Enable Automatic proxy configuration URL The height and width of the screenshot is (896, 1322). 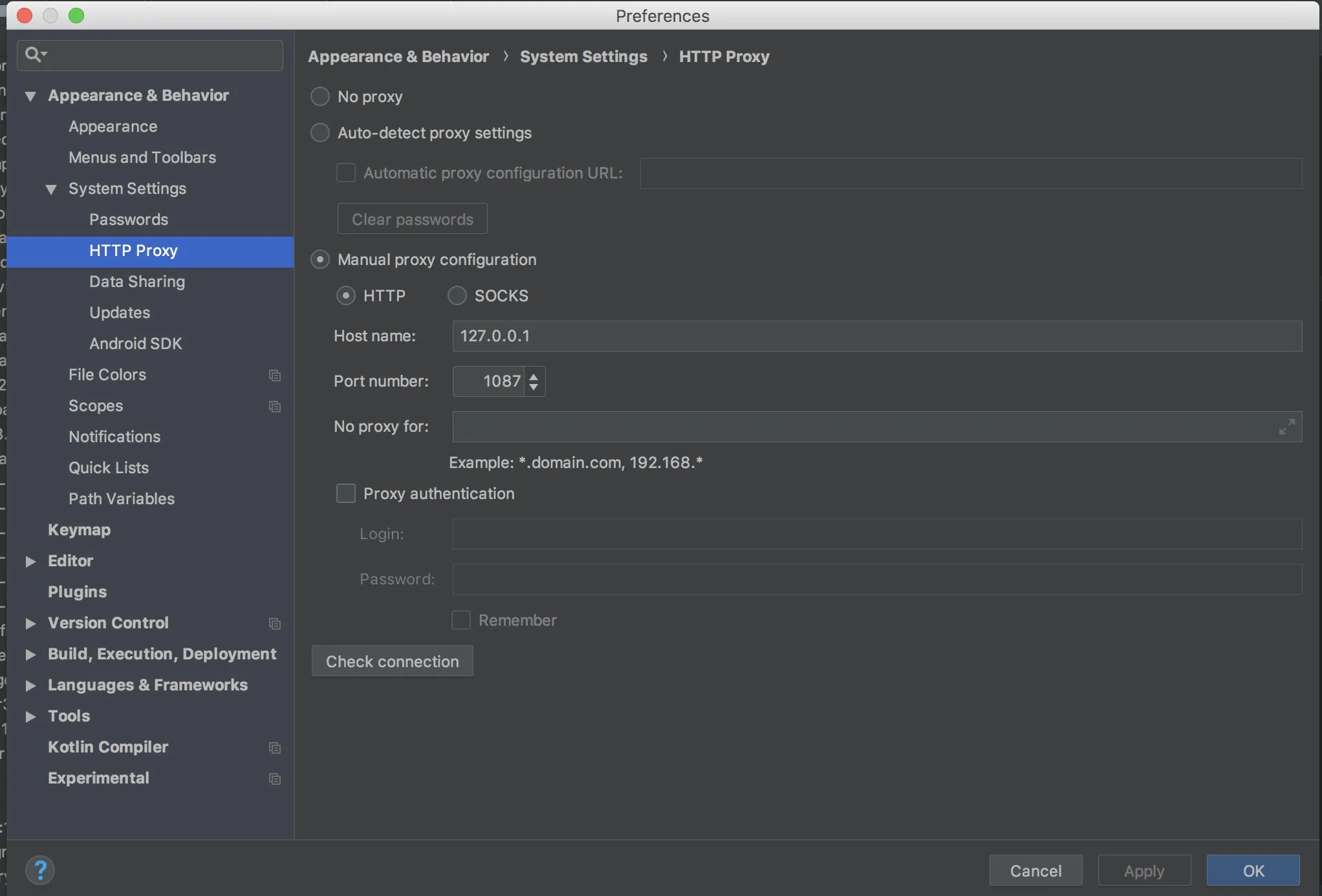point(346,173)
